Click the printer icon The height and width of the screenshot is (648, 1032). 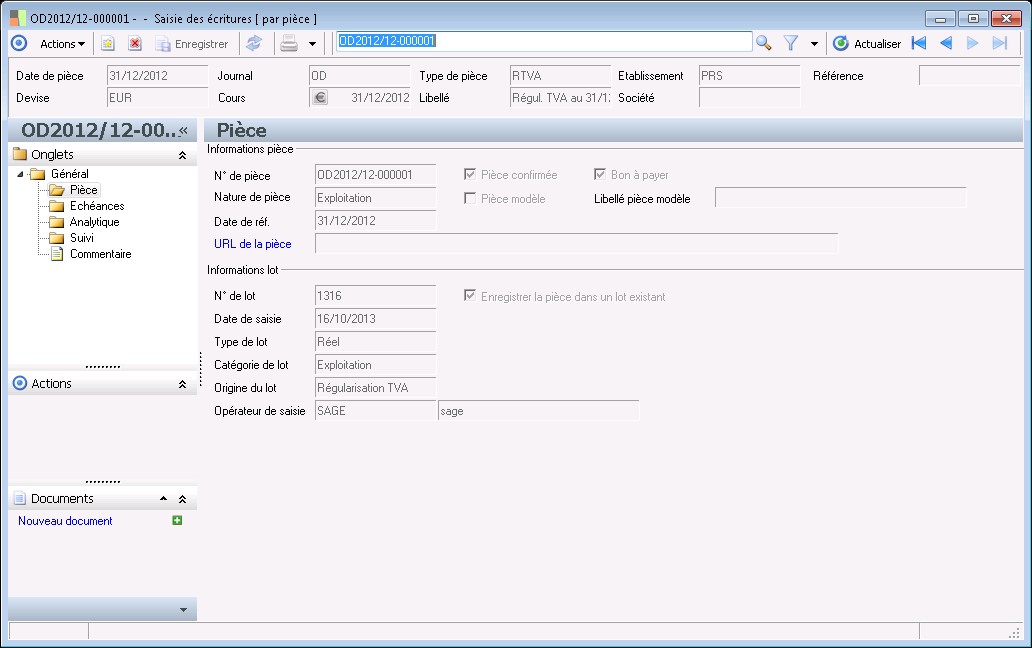pos(289,43)
